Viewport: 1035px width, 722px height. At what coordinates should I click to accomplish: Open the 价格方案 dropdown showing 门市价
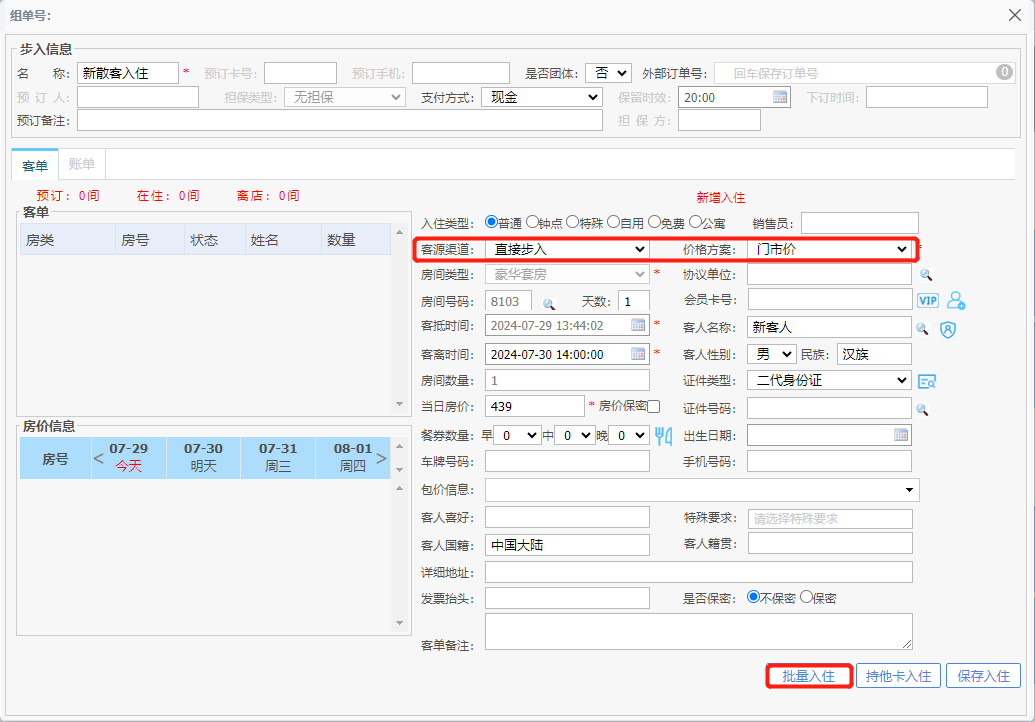tap(830, 249)
